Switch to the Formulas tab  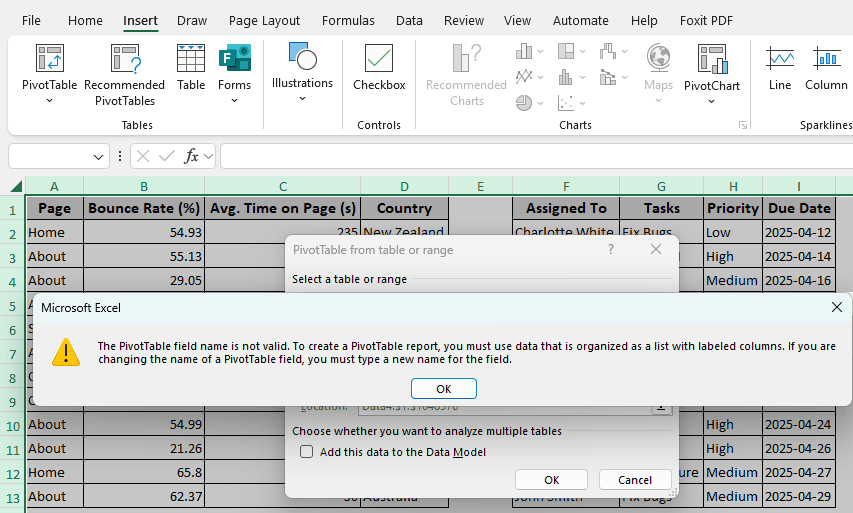coord(348,20)
